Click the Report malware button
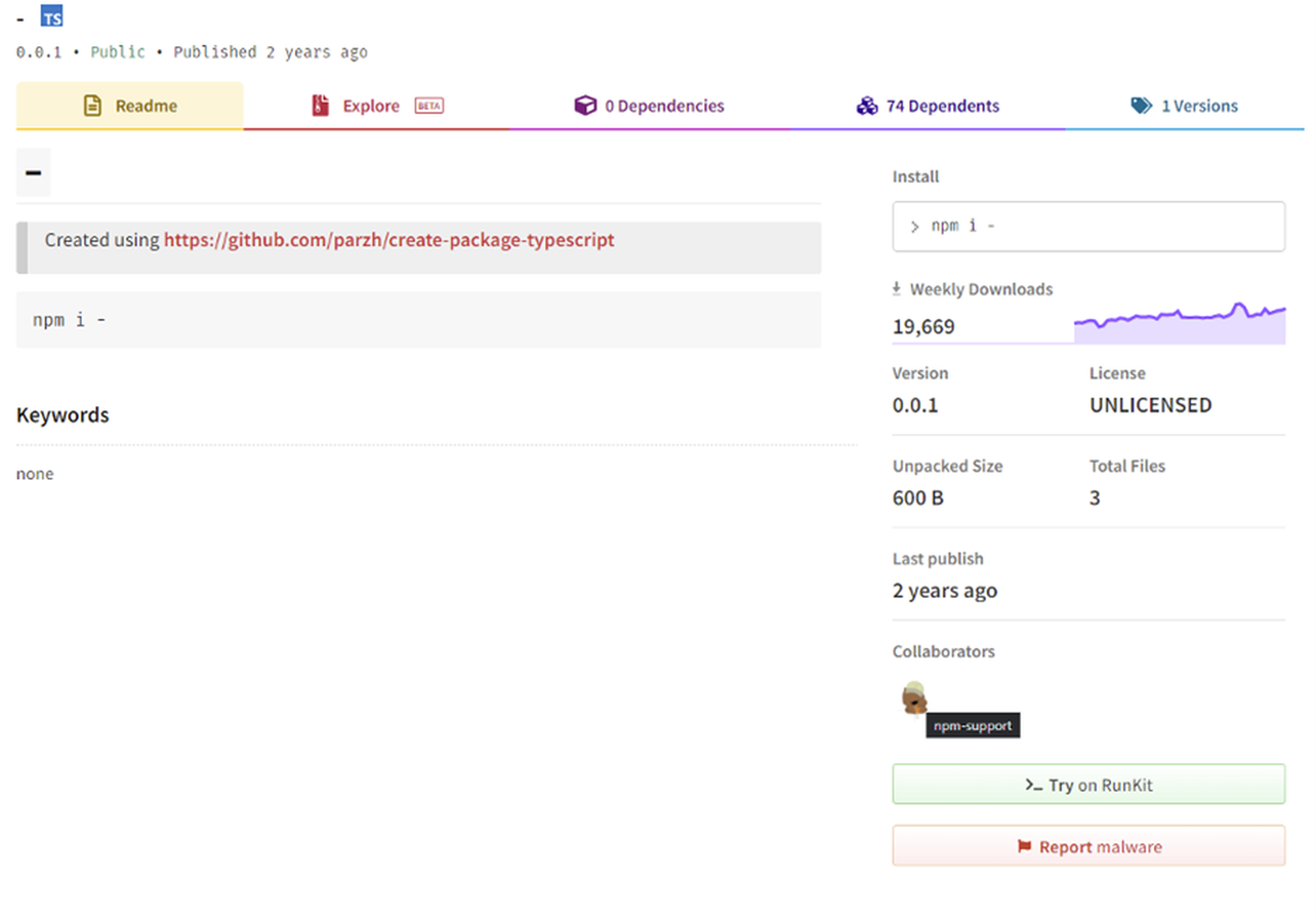This screenshot has height=918, width=1316. (x=1088, y=846)
